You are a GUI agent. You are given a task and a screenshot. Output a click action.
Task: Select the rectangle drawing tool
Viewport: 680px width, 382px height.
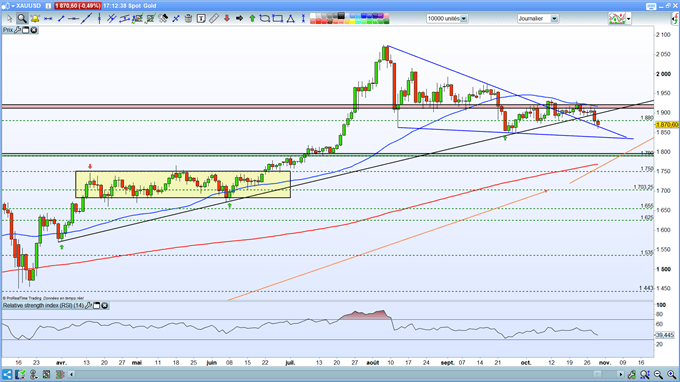tap(278, 18)
